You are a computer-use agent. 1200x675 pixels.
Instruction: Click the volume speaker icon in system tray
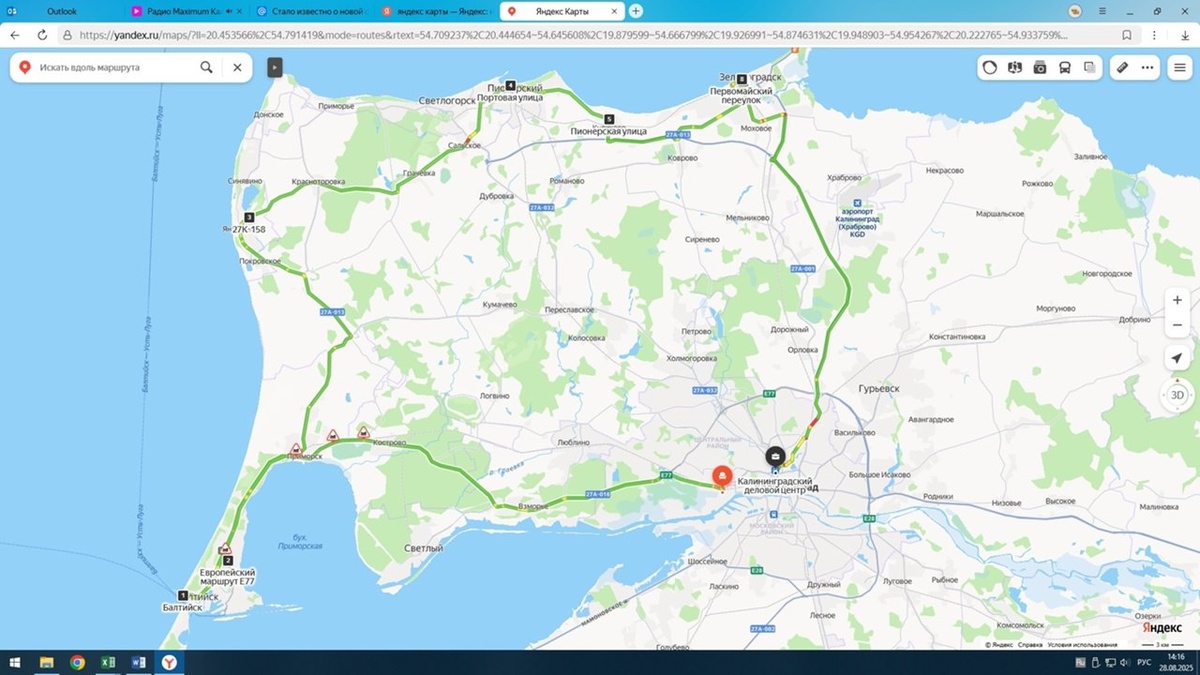tap(1126, 662)
